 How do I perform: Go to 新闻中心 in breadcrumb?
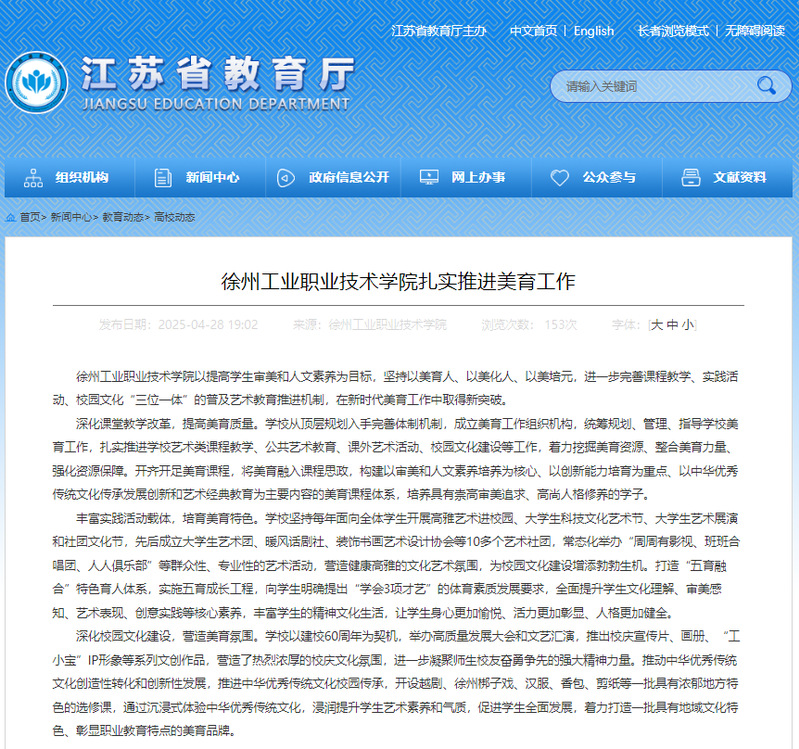pos(71,218)
